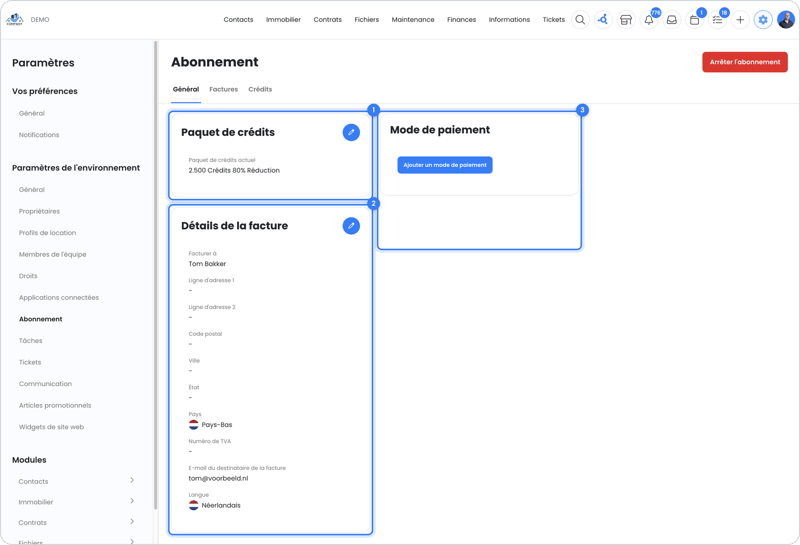Open the marketplace store icon
The width and height of the screenshot is (800, 545).
(x=626, y=20)
